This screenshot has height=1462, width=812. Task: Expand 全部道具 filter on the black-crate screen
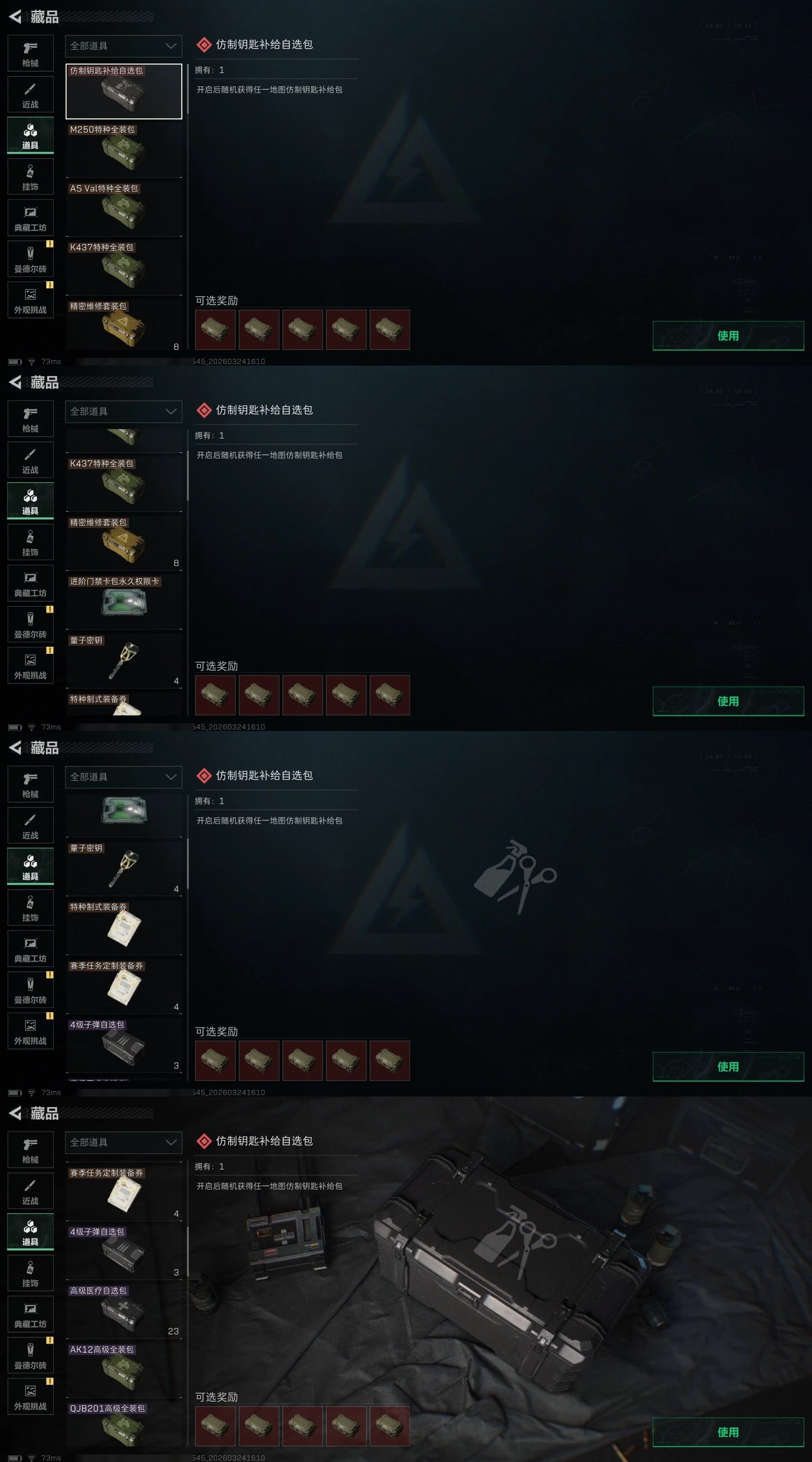click(124, 1143)
